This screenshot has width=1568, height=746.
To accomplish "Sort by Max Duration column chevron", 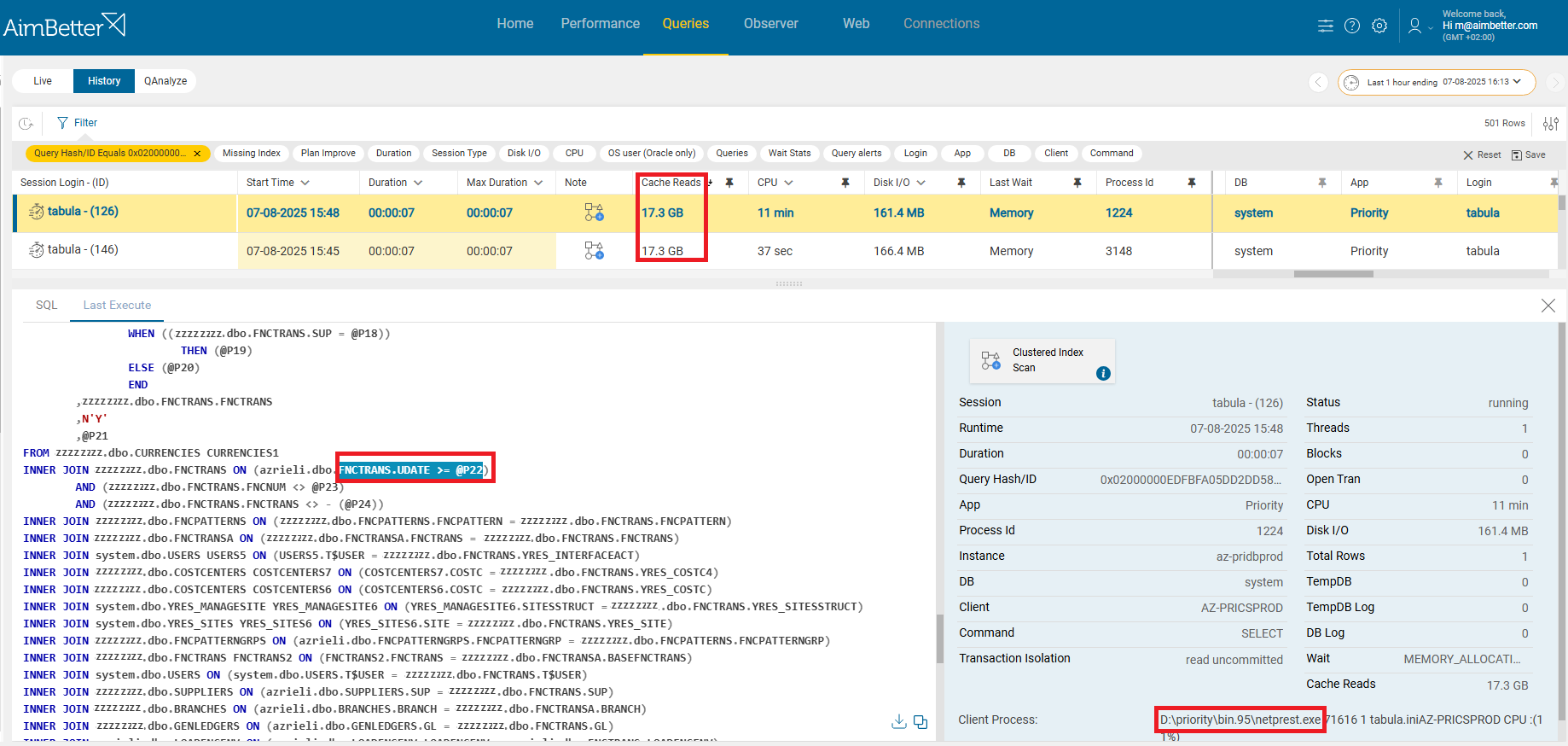I will (x=538, y=183).
